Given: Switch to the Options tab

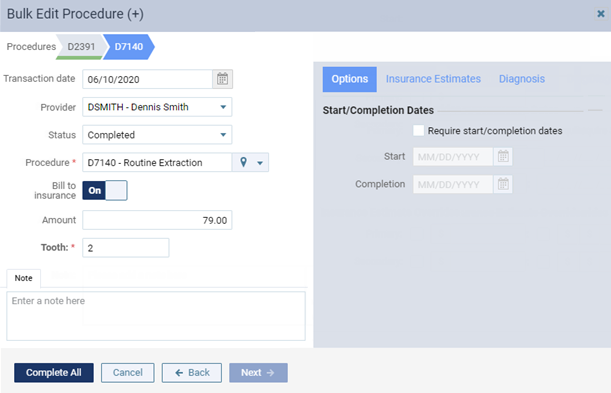Looking at the screenshot, I should point(350,79).
